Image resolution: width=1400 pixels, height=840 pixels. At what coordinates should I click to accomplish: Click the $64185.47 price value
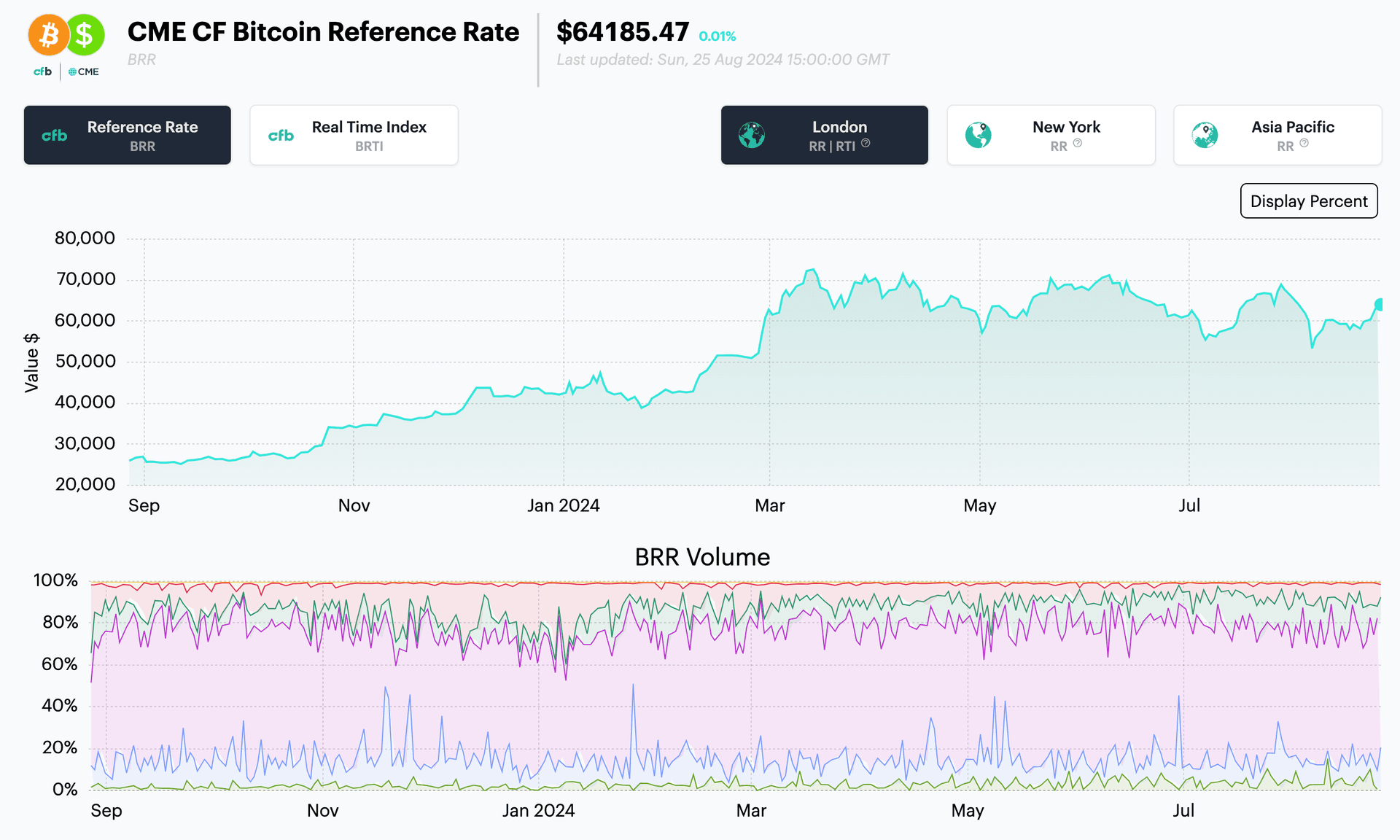coord(623,32)
